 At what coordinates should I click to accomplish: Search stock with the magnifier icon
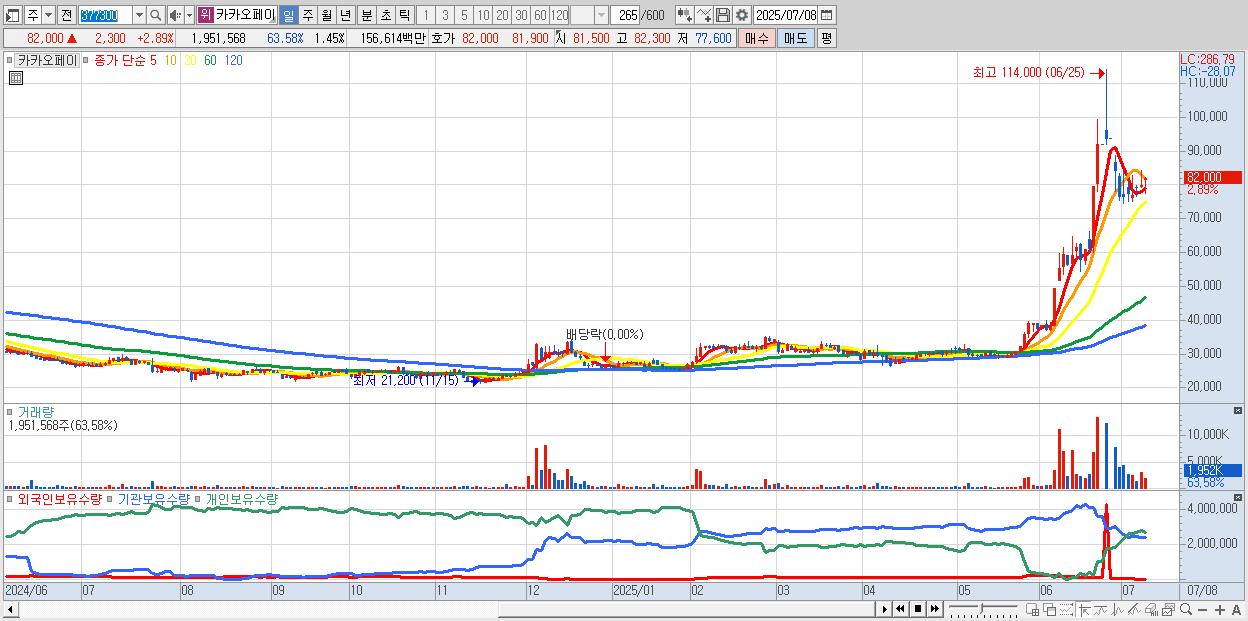157,15
